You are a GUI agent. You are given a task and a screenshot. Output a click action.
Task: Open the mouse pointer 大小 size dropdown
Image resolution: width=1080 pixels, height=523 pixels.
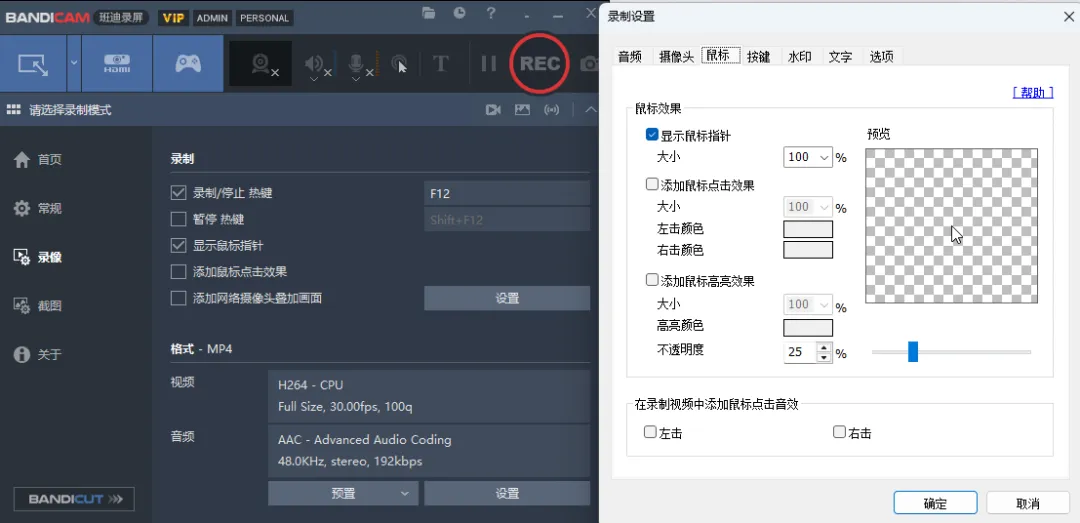pyautogui.click(x=808, y=157)
